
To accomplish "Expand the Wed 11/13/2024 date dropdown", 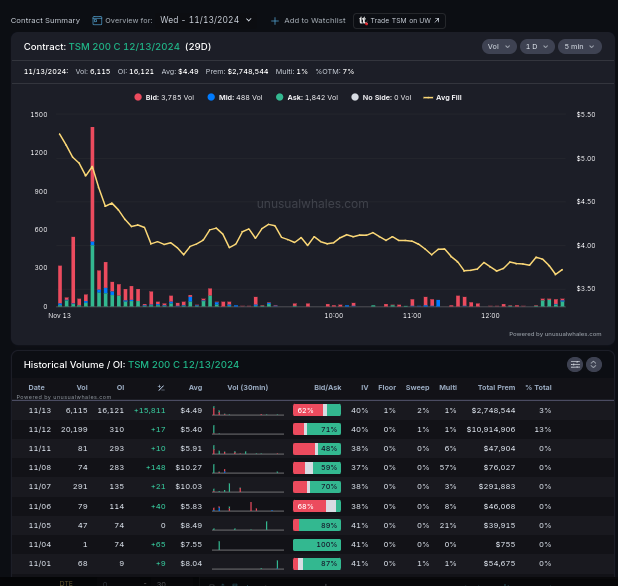I will point(206,20).
